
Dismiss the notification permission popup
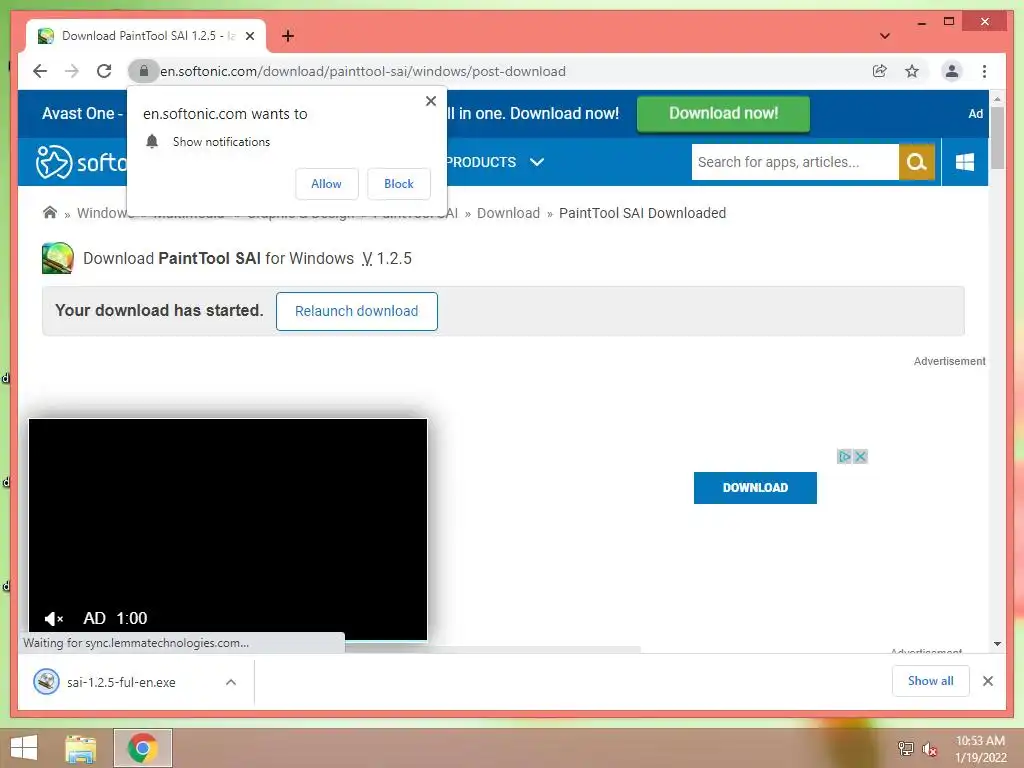tap(430, 101)
